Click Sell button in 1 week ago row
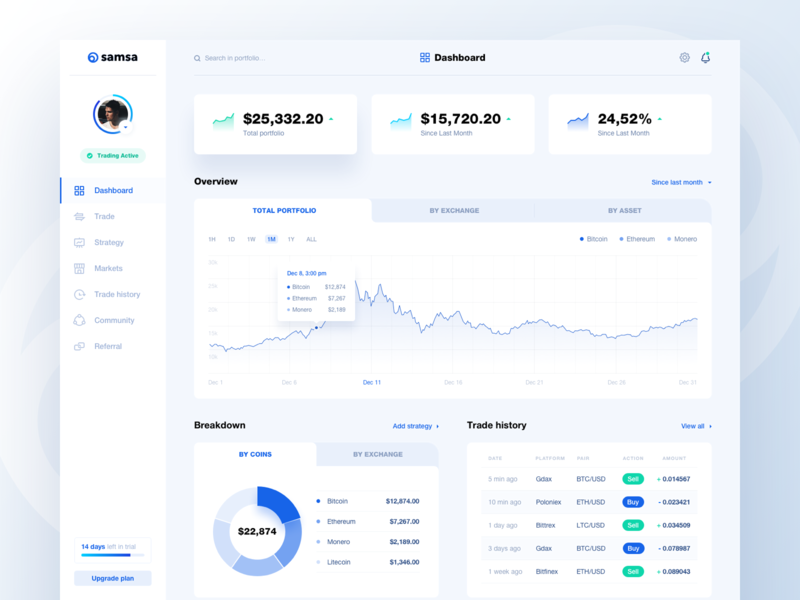This screenshot has height=600, width=800. pos(633,571)
